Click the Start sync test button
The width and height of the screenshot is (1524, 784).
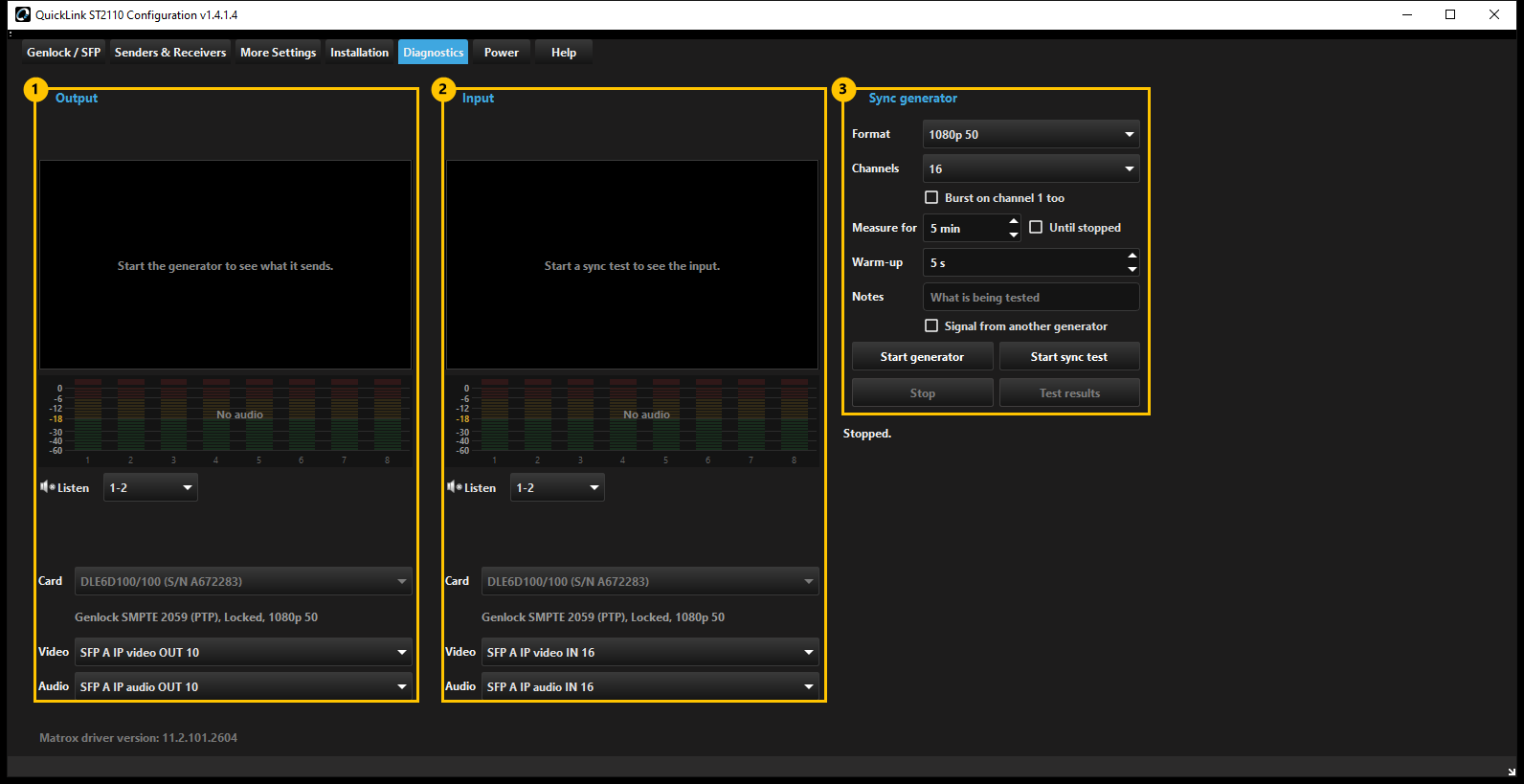click(x=1069, y=356)
